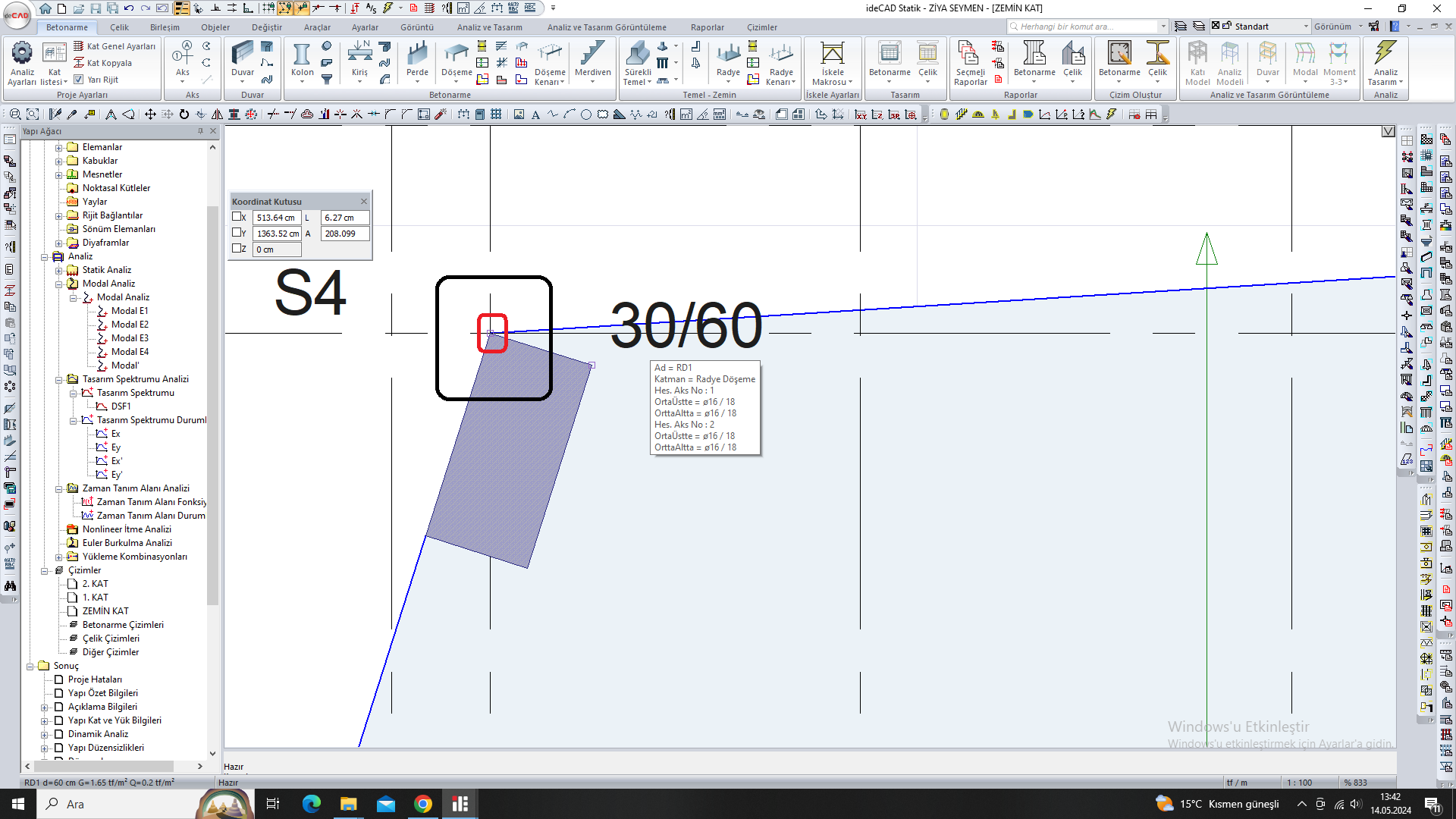Select the circle draw tool
The width and height of the screenshot is (1456, 819).
(586, 115)
